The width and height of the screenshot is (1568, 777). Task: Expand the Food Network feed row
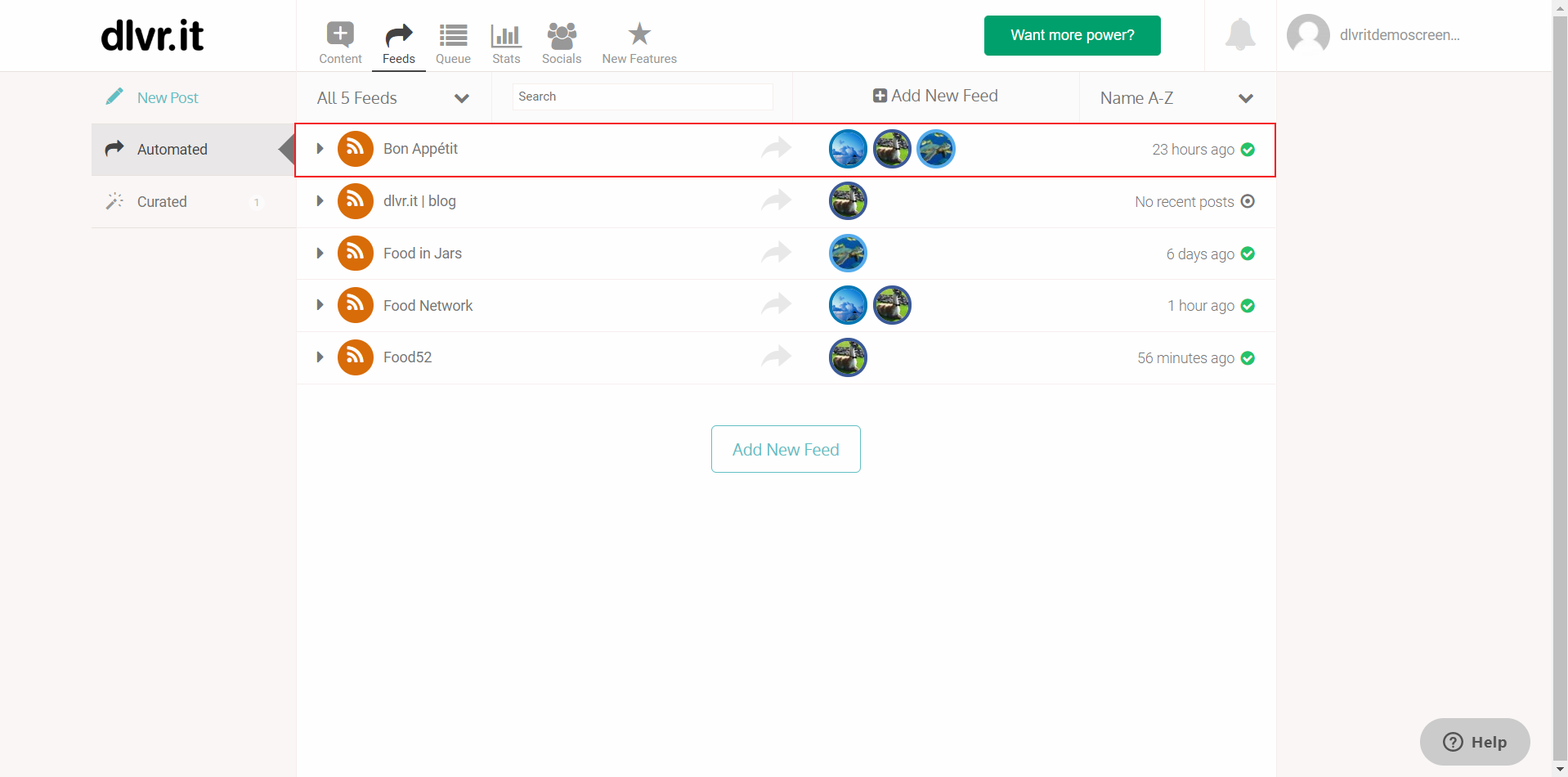point(320,305)
